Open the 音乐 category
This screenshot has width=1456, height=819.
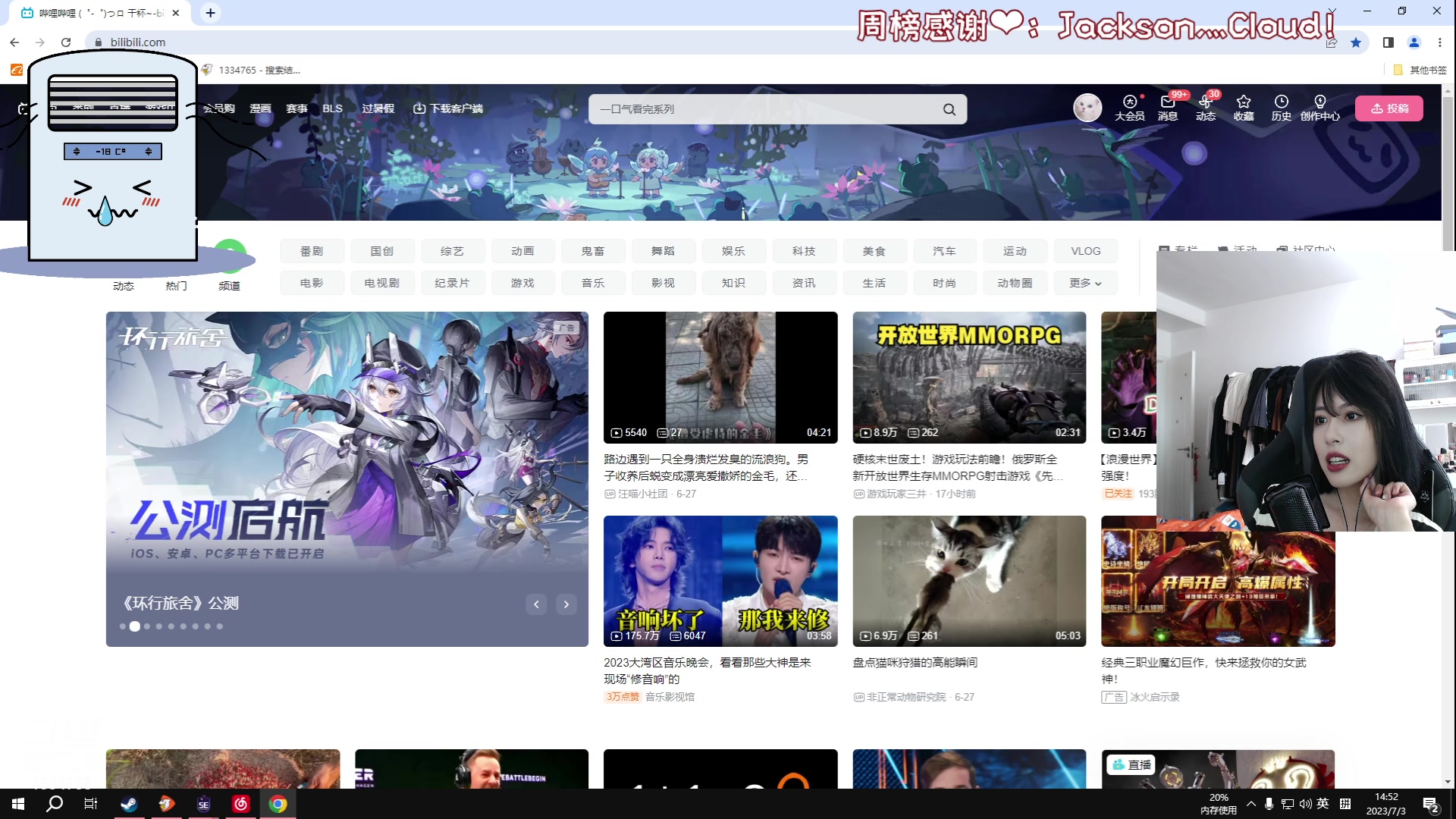coord(593,283)
